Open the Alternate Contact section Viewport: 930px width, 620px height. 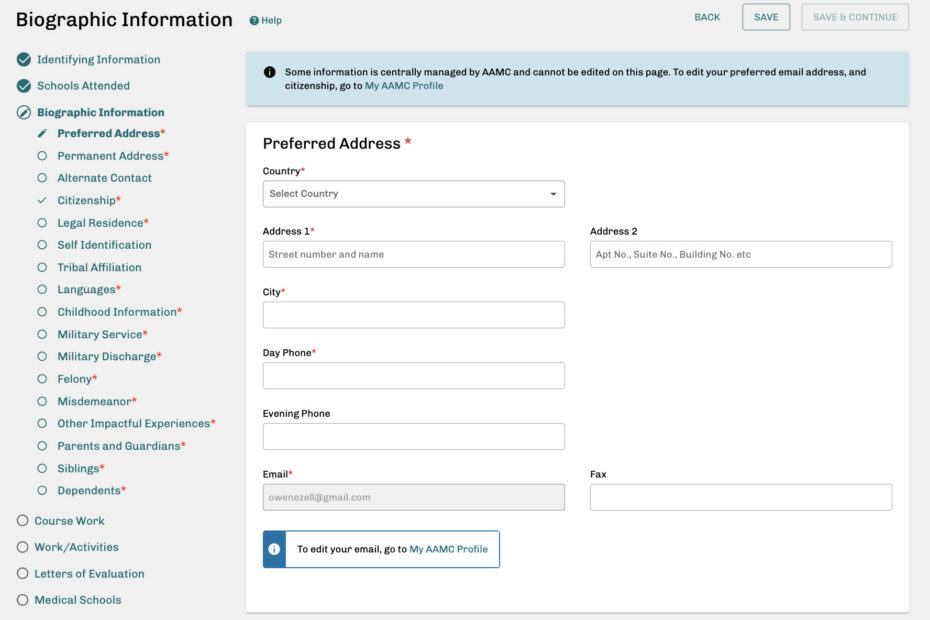coord(103,177)
